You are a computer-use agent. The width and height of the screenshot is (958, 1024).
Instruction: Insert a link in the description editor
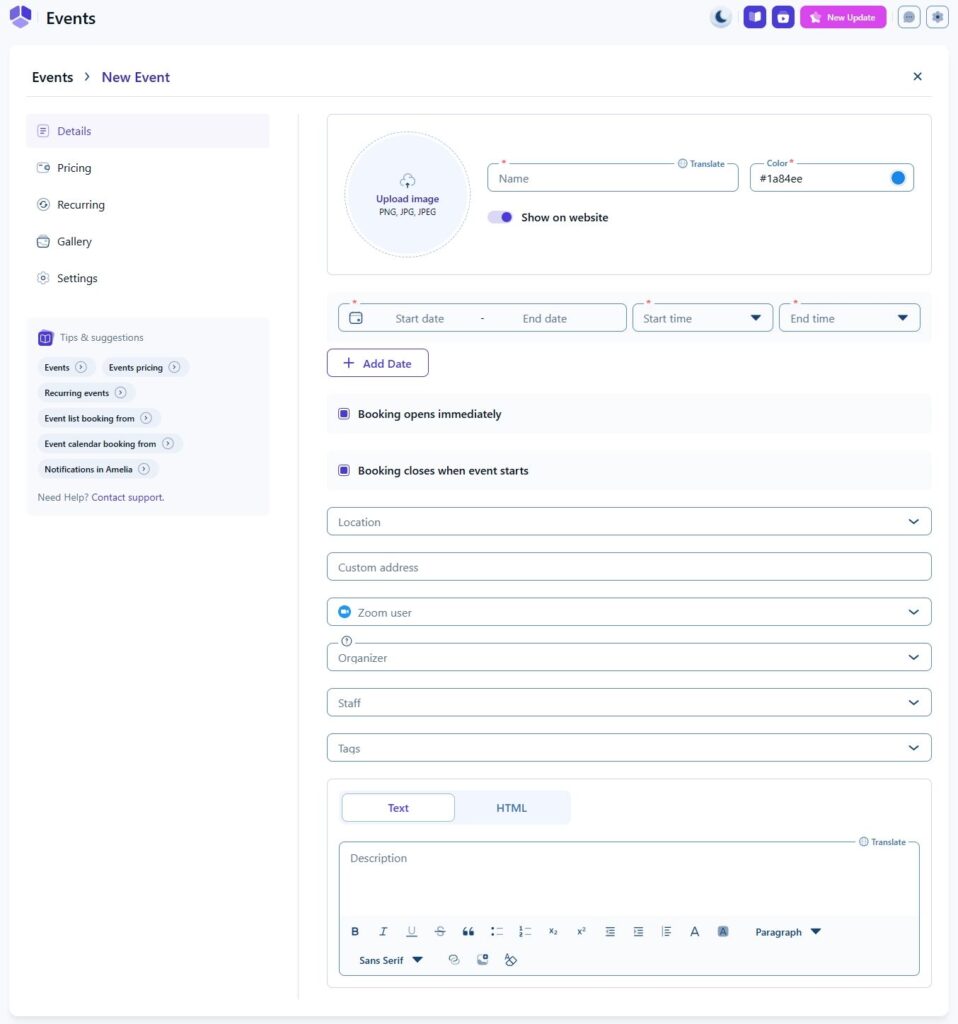tap(454, 960)
